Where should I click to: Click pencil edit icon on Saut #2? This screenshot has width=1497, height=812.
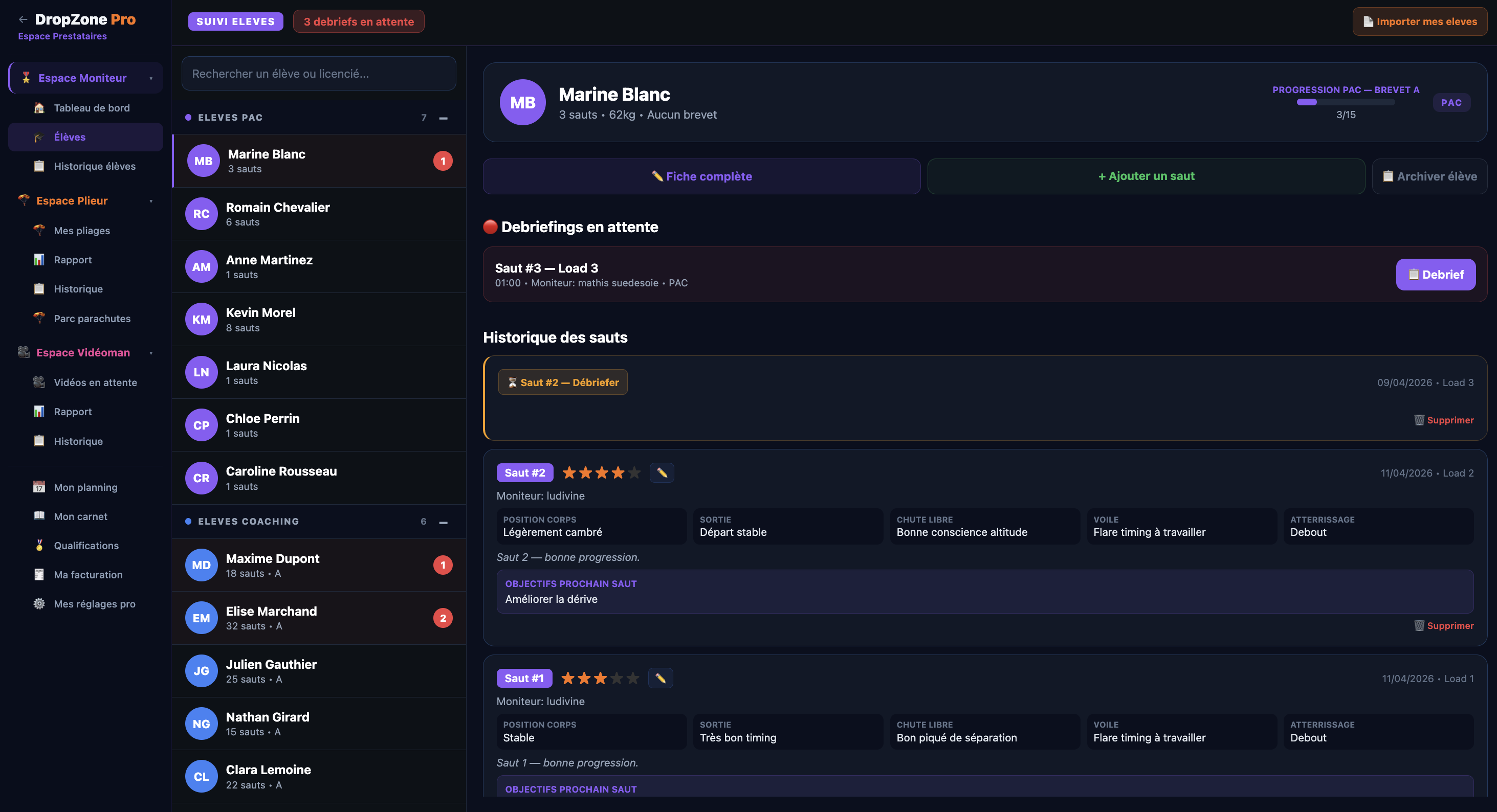[662, 473]
